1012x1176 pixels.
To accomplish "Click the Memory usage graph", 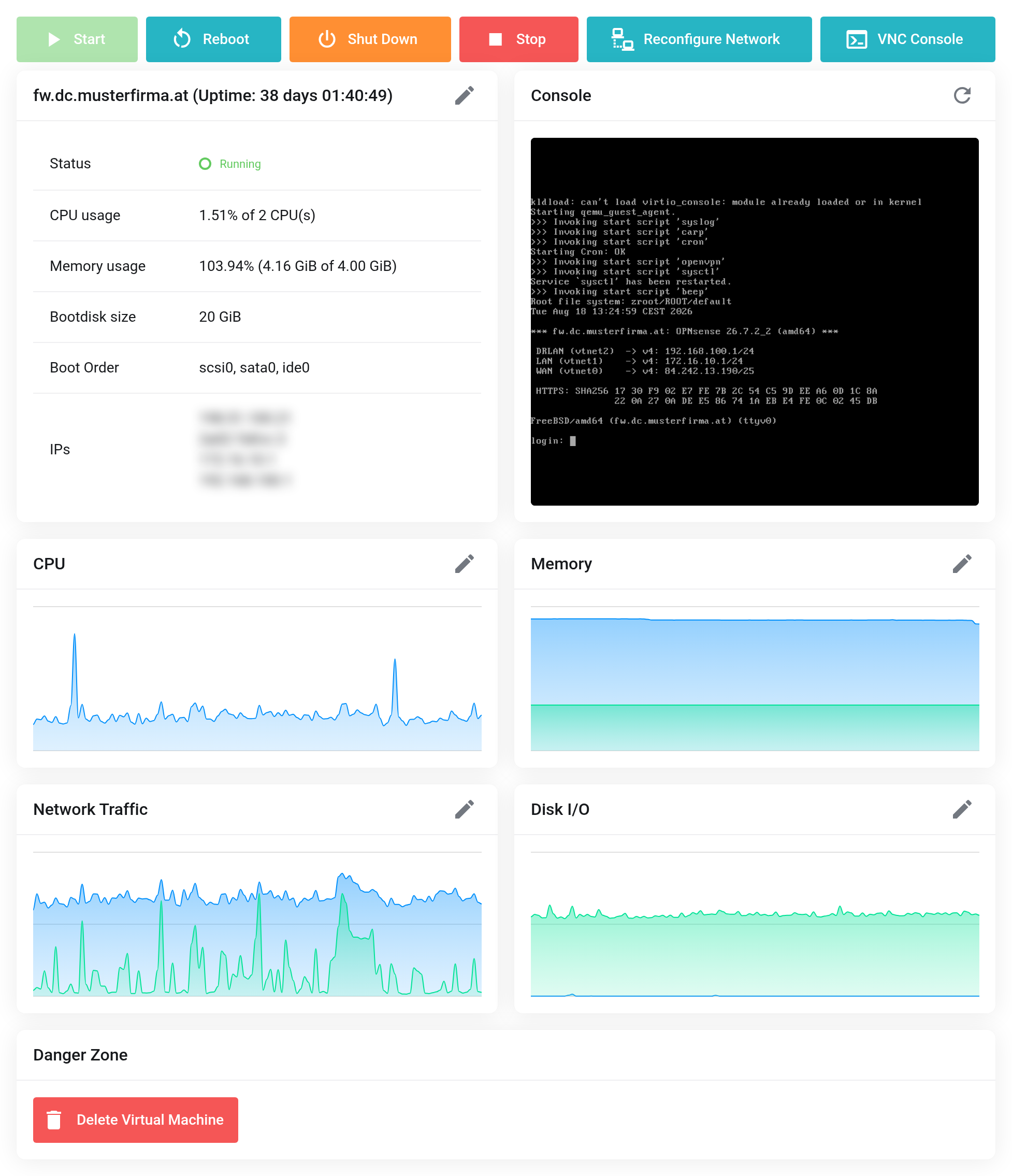I will click(755, 678).
